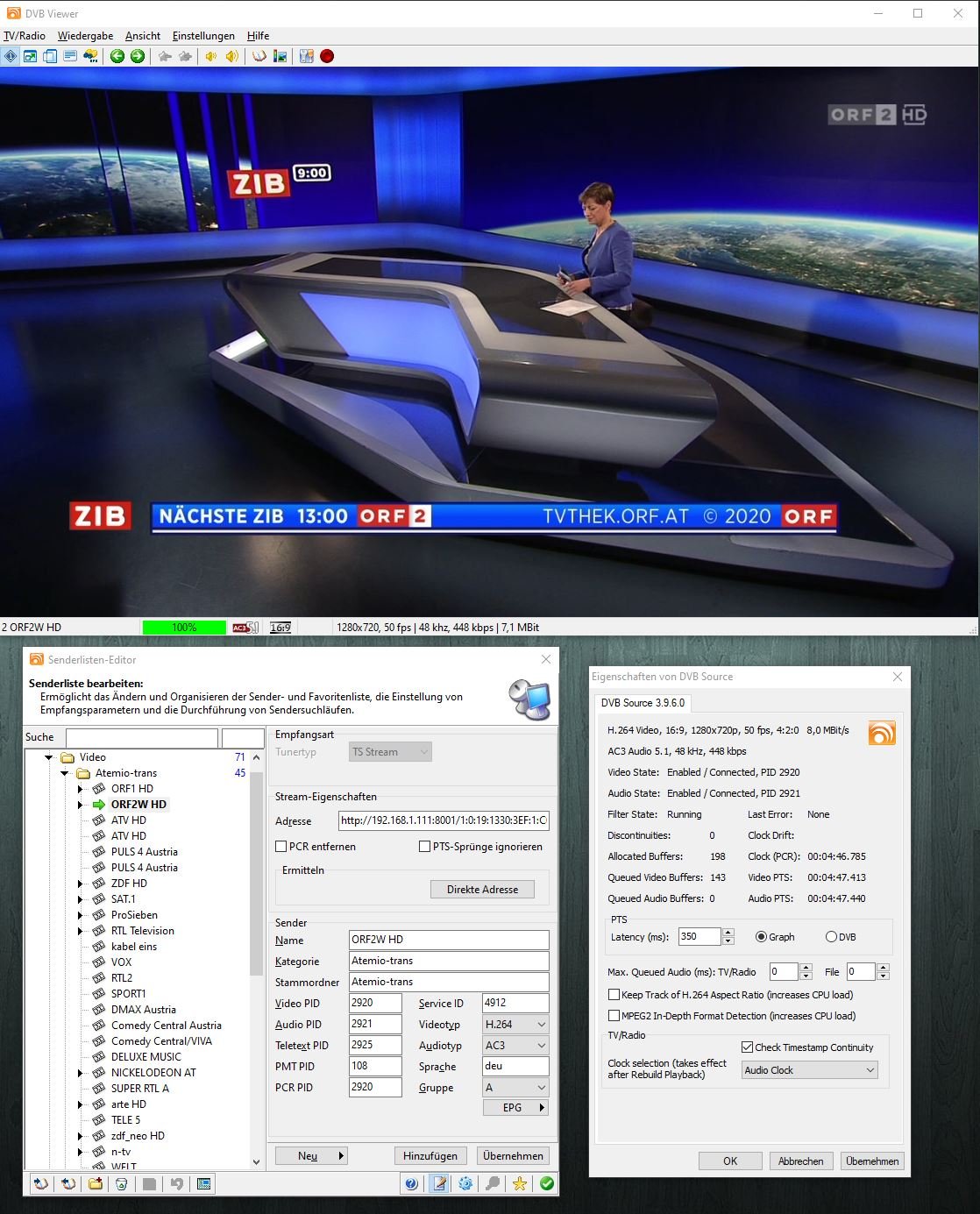Open the Clock selection Audio Clock dropdown
The image size is (980, 1214).
[809, 1070]
